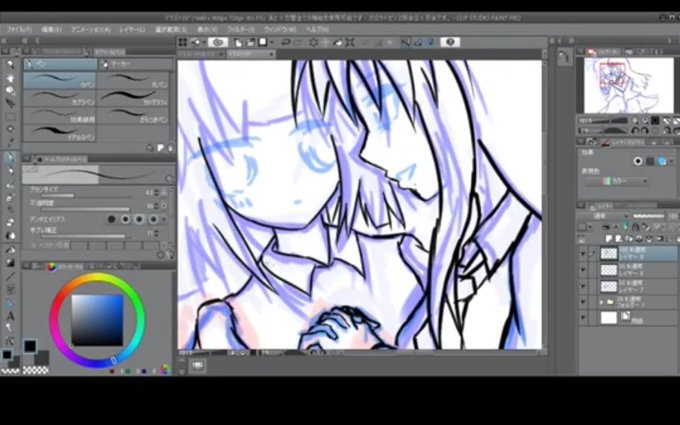Choose the リアルGペン sub tool
This screenshot has width=680, height=425.
60,133
